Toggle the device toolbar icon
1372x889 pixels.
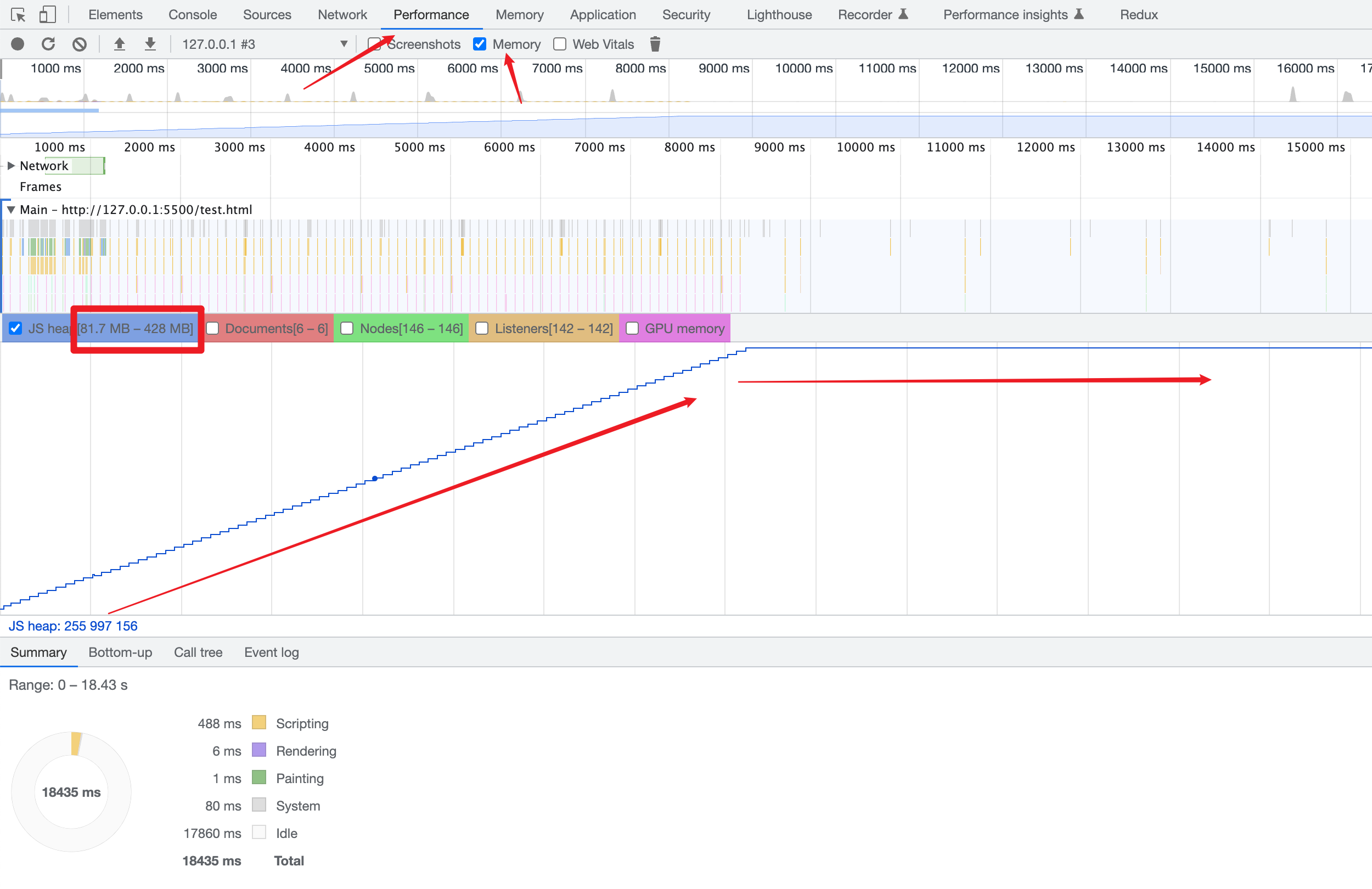[47, 14]
